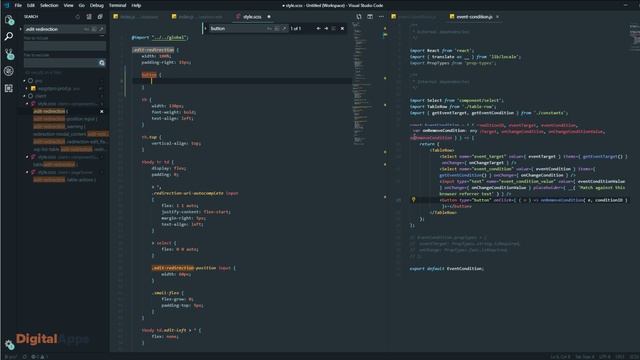This screenshot has height=360, width=640.
Task: Click search-details magnifier icon in exclude field
Action: [102, 63]
